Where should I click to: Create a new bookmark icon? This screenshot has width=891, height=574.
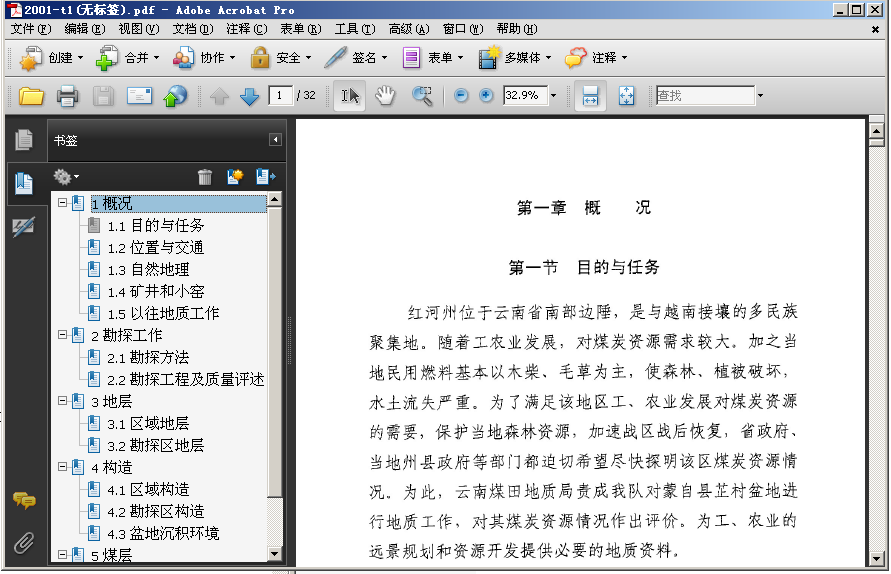point(235,177)
